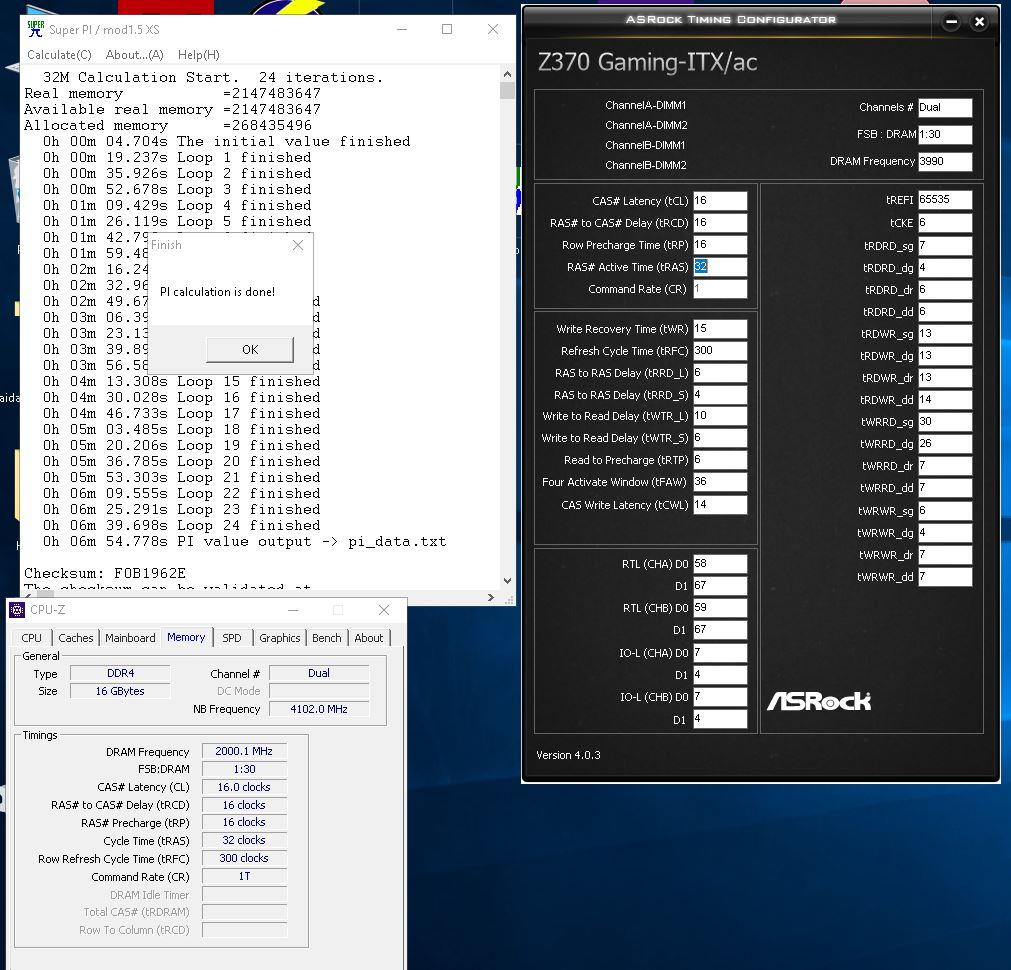
Task: Click the Z370 Gaming-ITX/ac heading
Action: tap(647, 63)
